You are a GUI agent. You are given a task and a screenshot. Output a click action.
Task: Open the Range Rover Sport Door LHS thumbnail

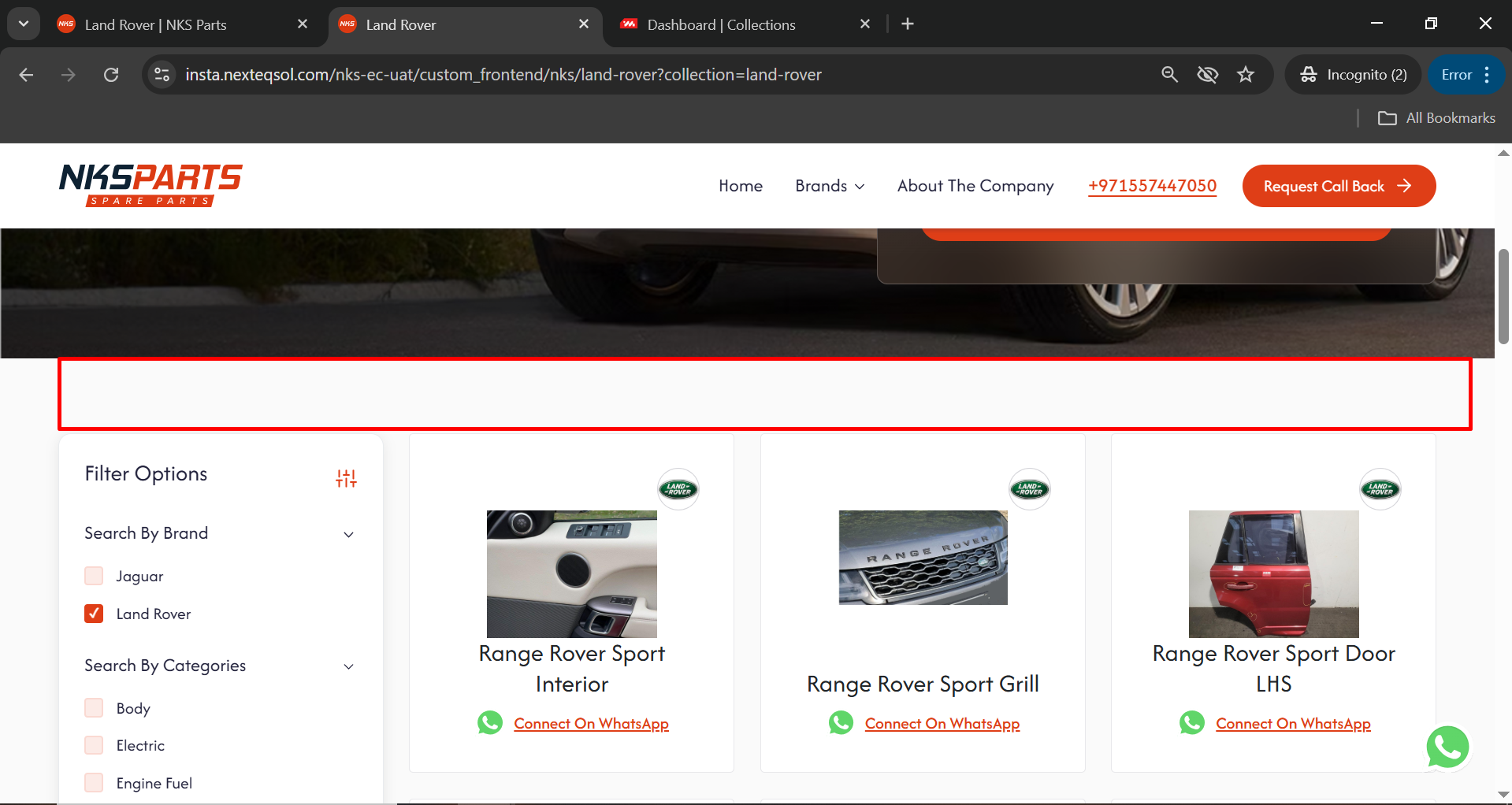click(1273, 573)
